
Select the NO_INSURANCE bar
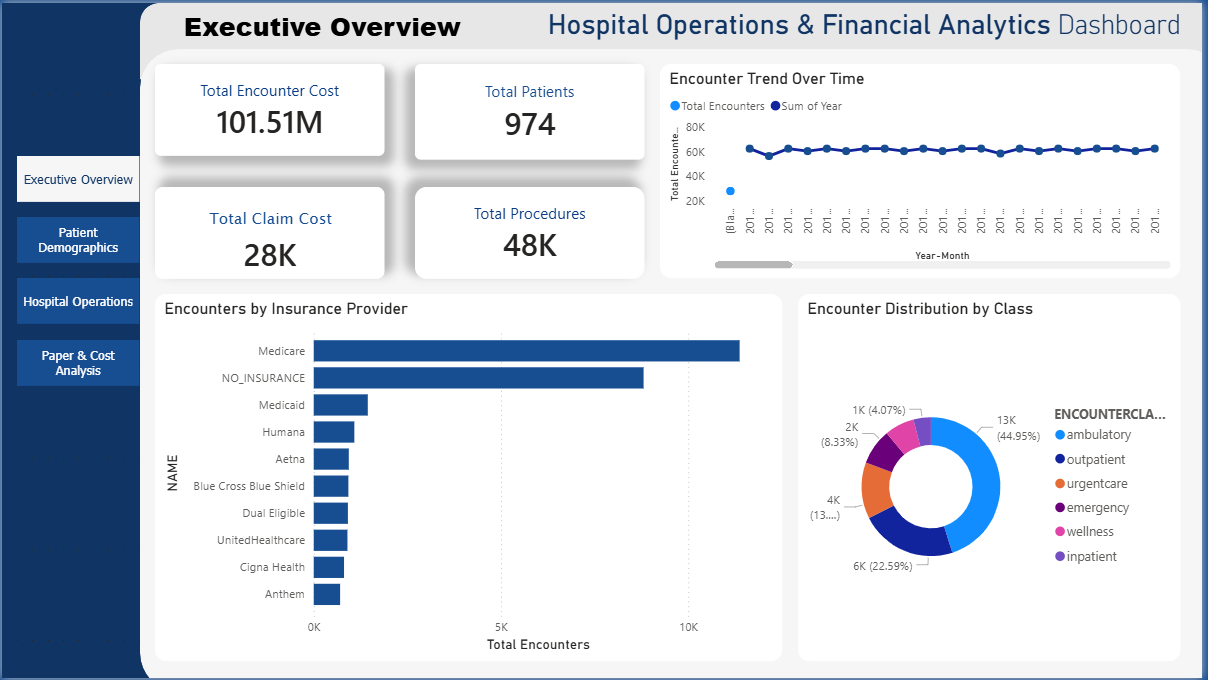[x=478, y=378]
